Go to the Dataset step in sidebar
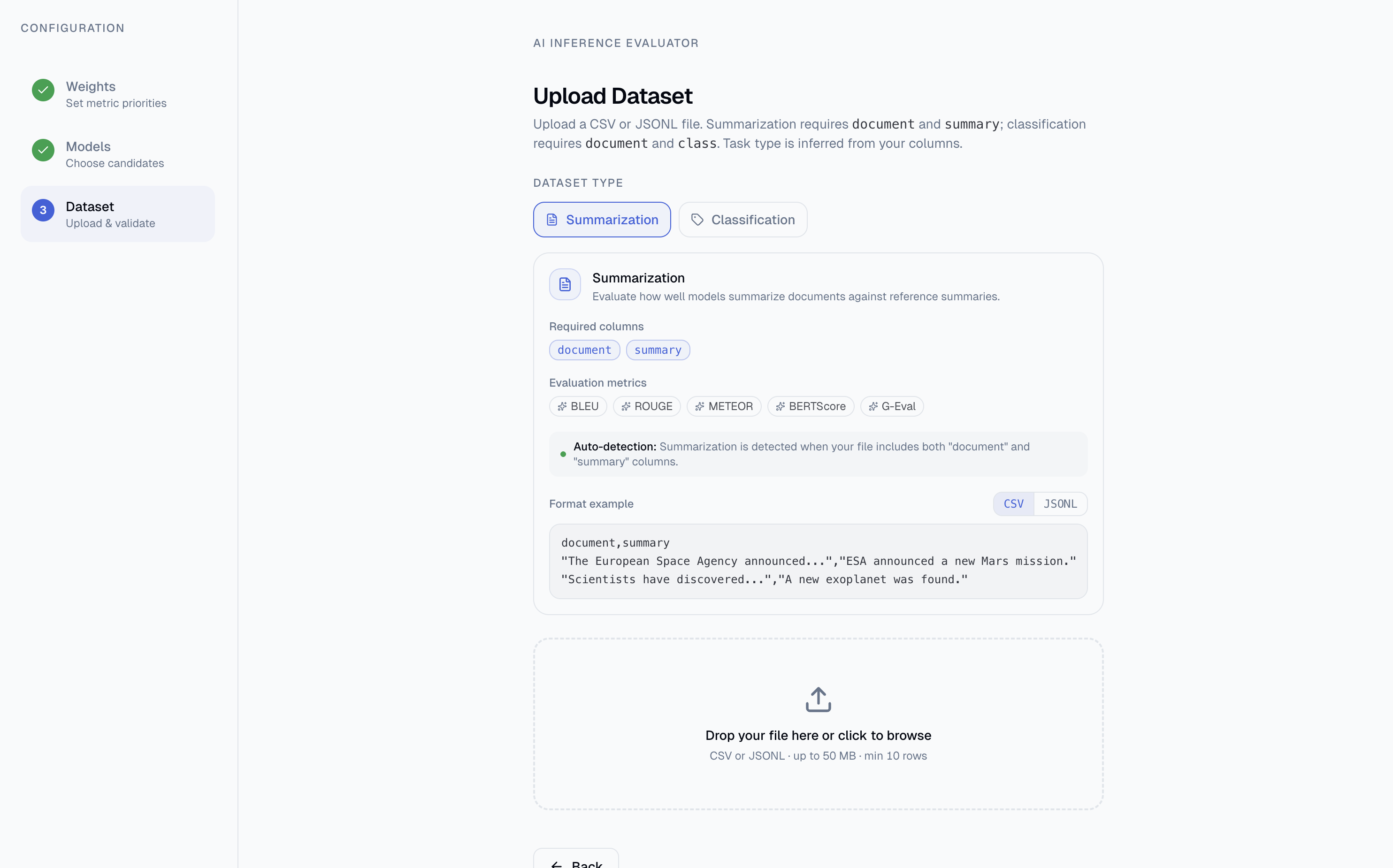 tap(118, 214)
